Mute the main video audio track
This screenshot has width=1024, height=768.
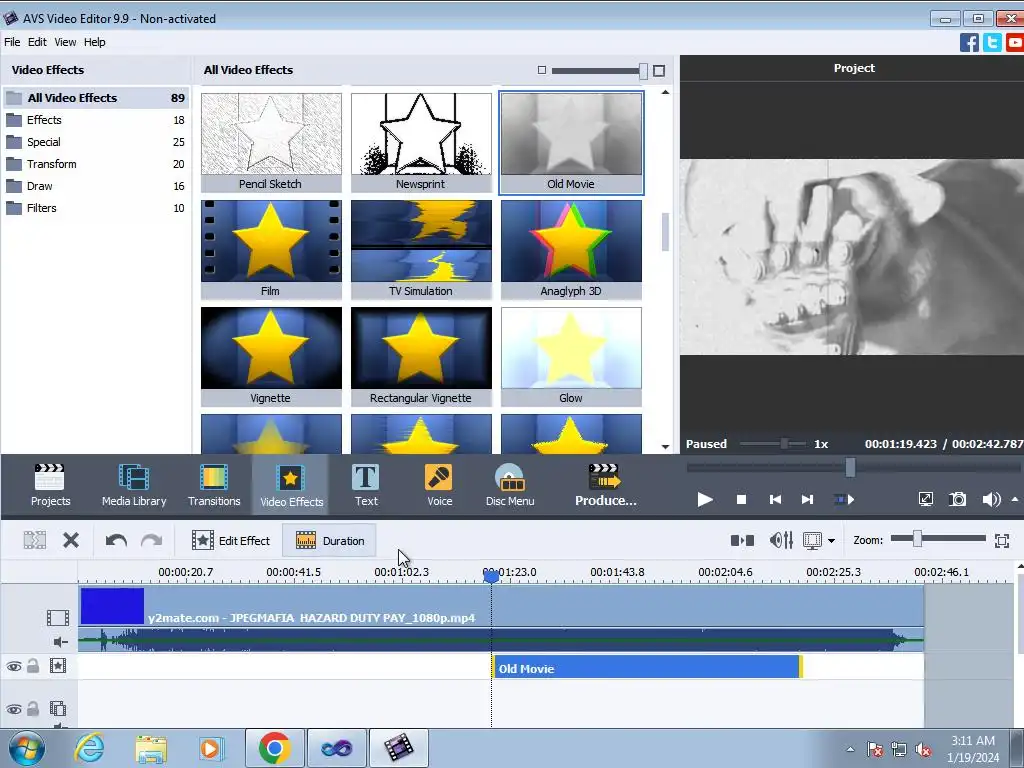(60, 642)
